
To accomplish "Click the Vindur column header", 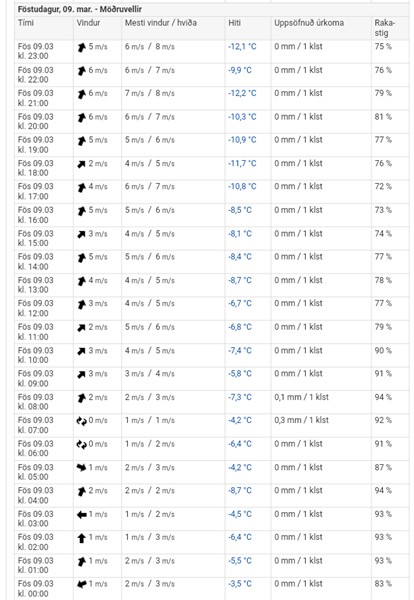I will click(88, 23).
